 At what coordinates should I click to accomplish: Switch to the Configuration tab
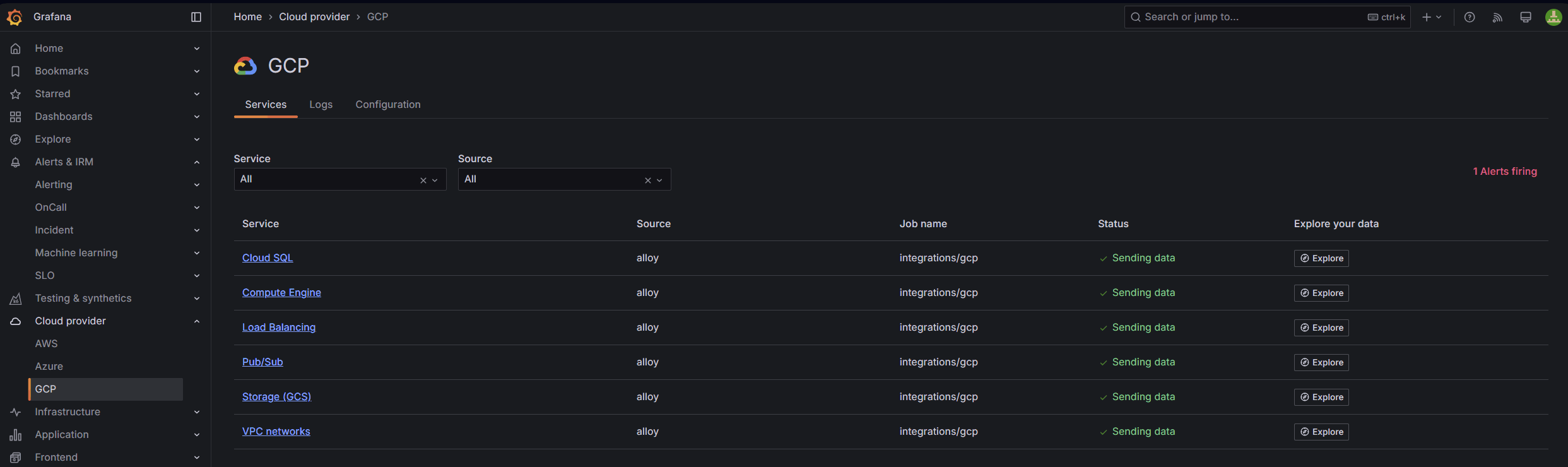click(x=387, y=105)
